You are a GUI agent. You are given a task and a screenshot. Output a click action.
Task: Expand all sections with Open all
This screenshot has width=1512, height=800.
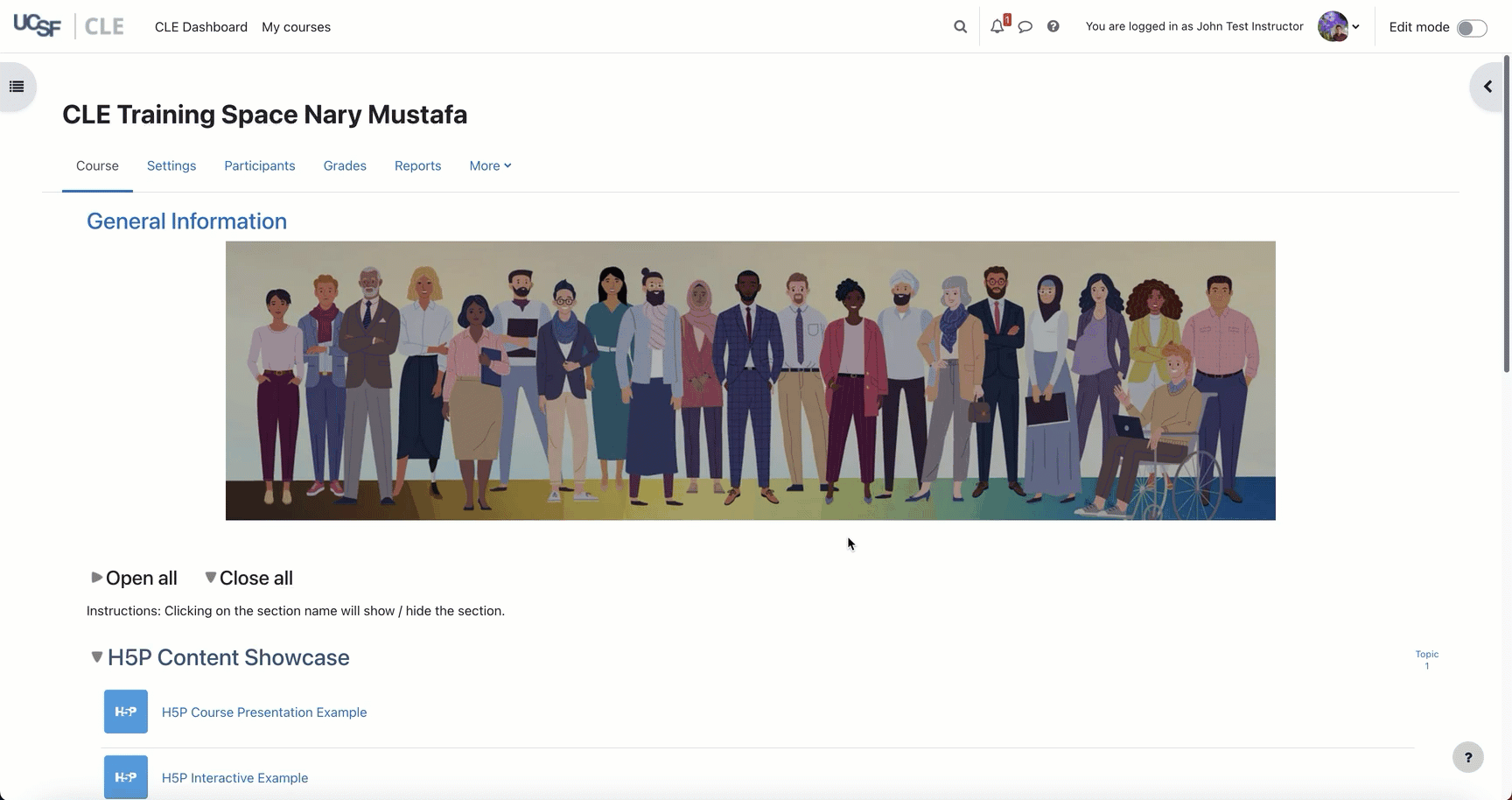pos(135,578)
